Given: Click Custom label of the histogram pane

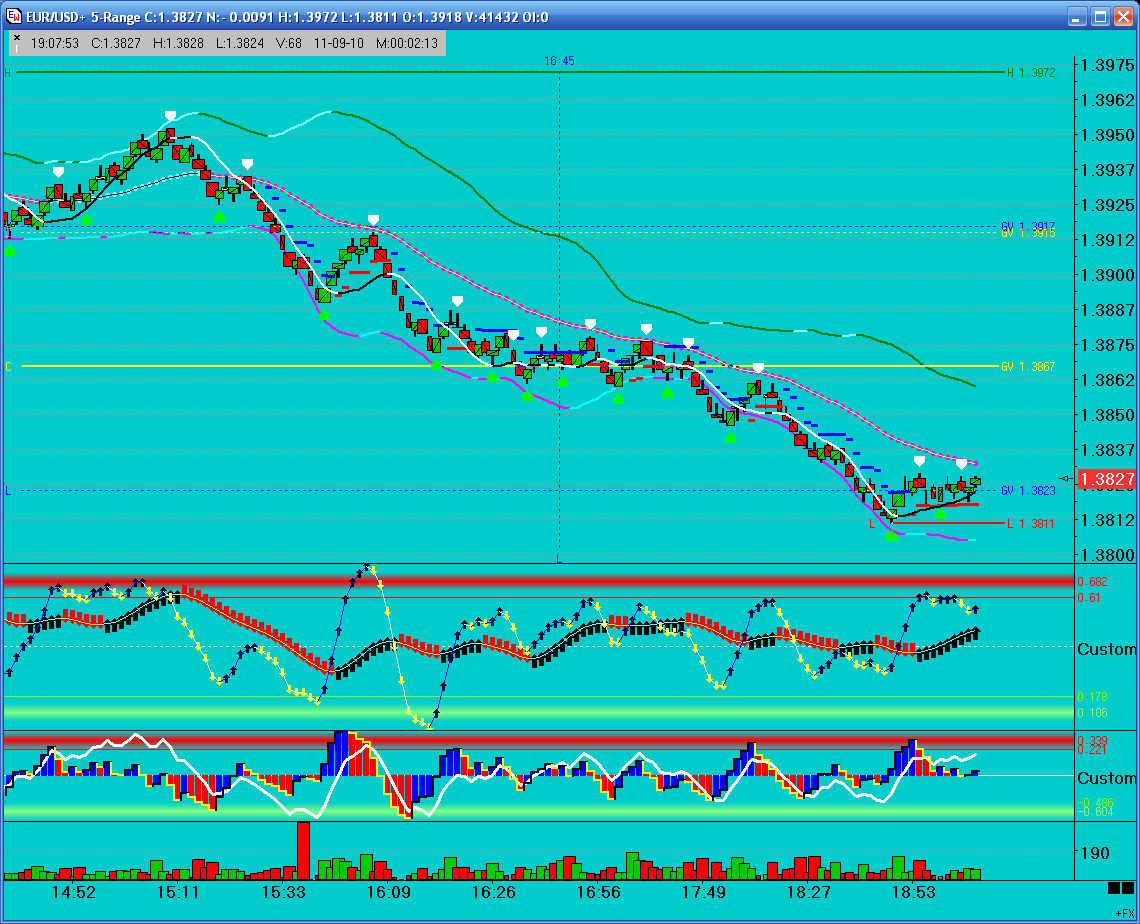Looking at the screenshot, I should pos(1107,779).
